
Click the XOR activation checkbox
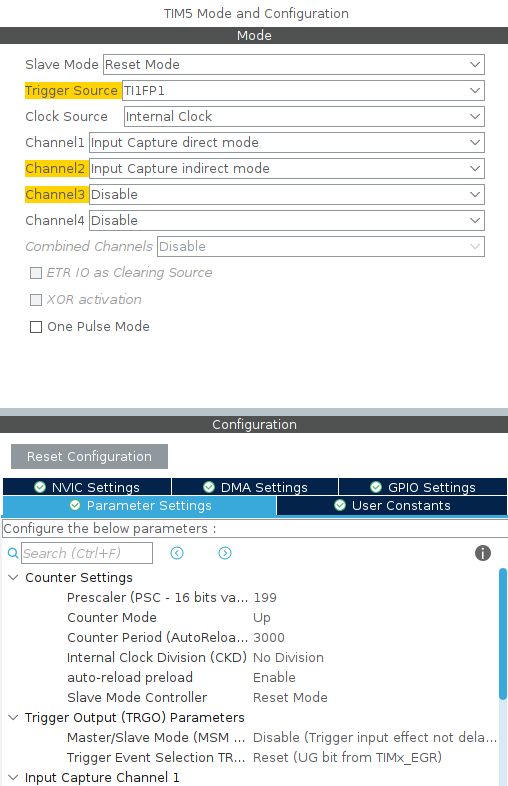click(36, 300)
